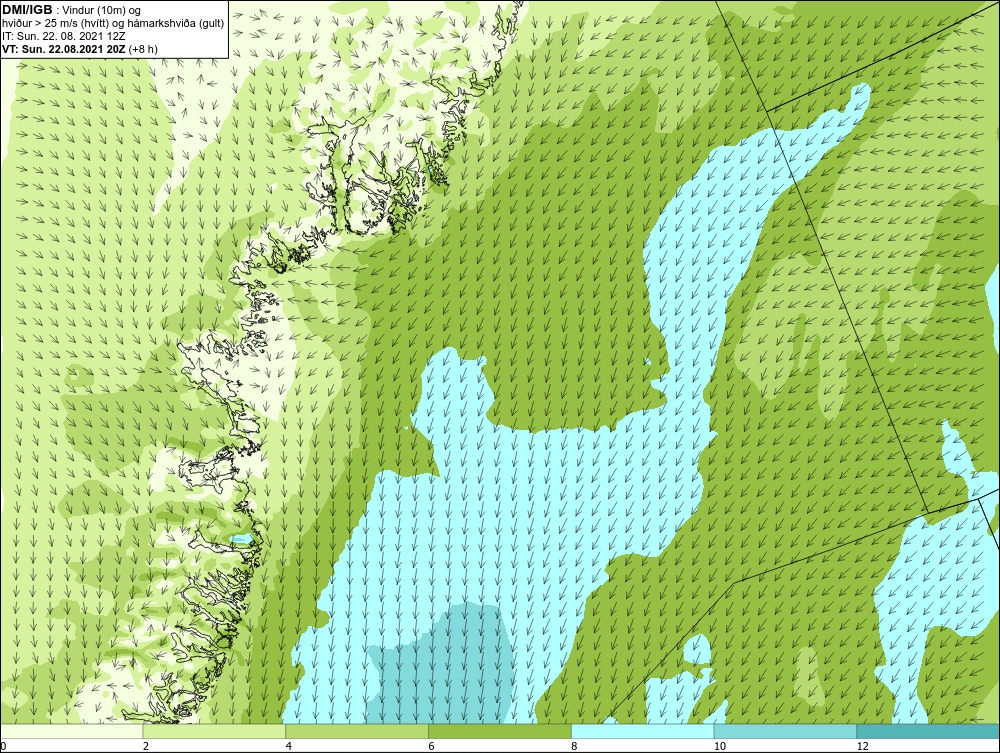Select the above 12 m/s dark teal swatch
Screen dimensions: 1000x753
point(928,731)
